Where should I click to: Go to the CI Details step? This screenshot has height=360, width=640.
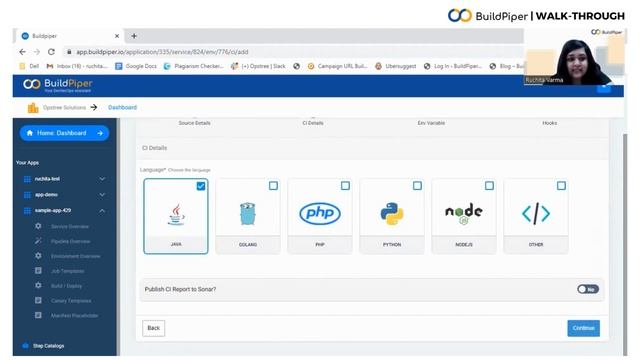pos(313,123)
